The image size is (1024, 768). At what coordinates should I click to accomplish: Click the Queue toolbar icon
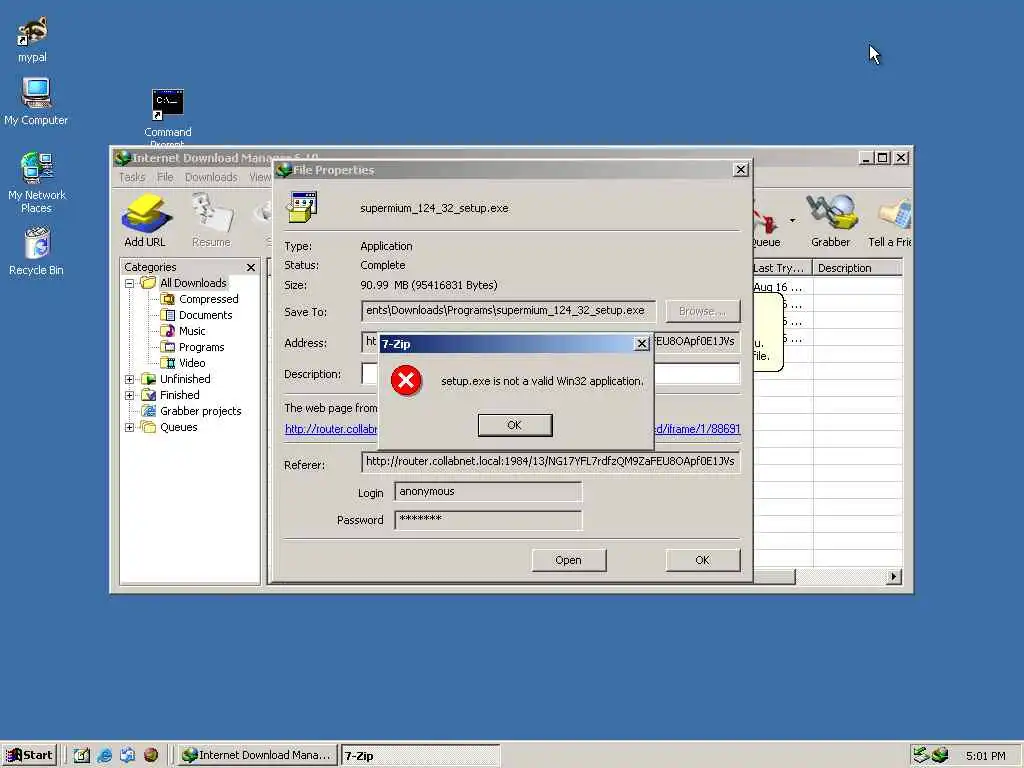pyautogui.click(x=765, y=220)
